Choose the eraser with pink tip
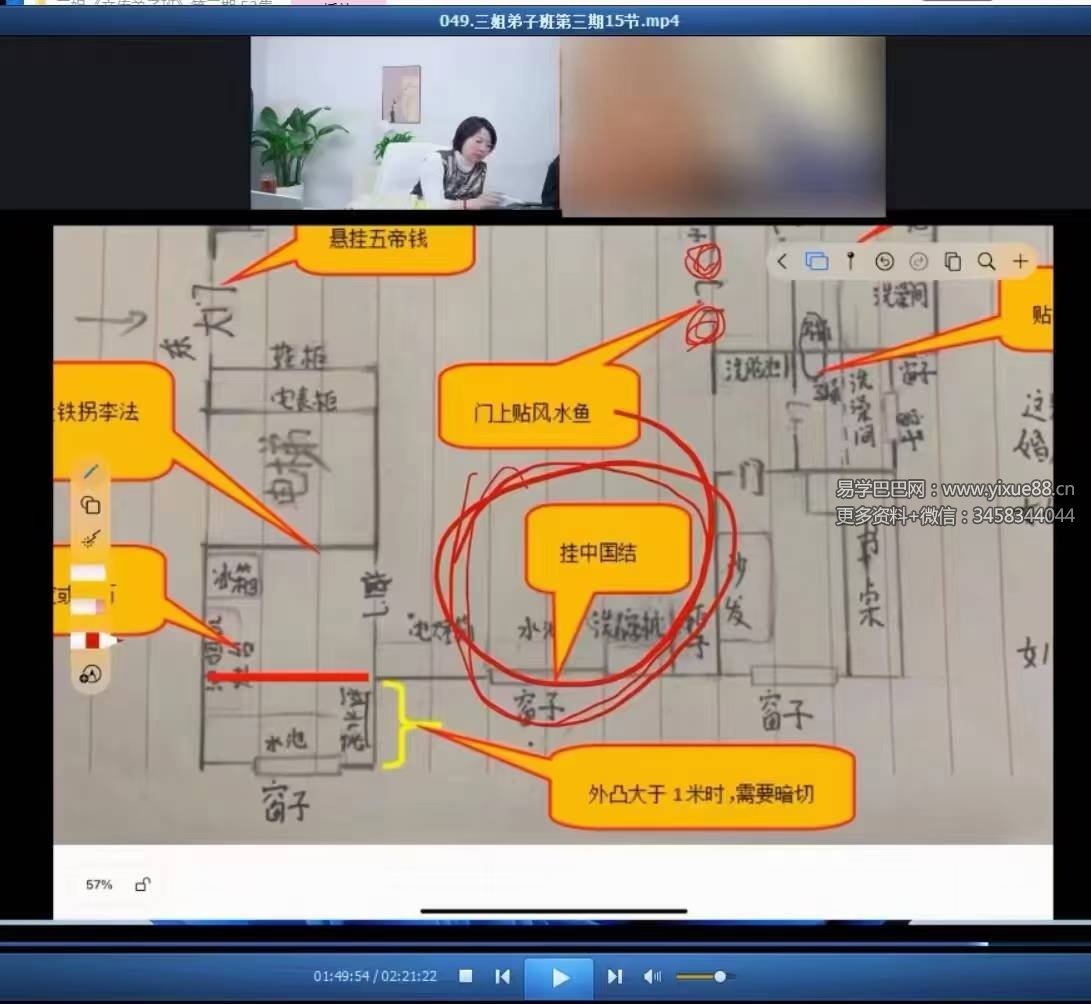Screen dimensions: 1091x1004 90,607
